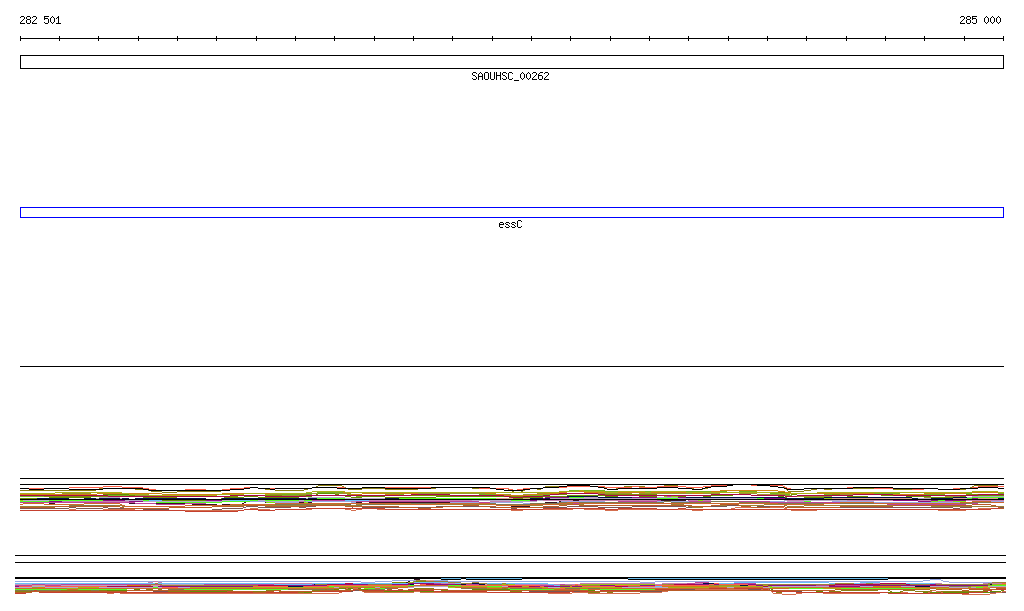The image size is (1024, 611).
Task: Click the double line between colored tracks
Action: click(511, 559)
